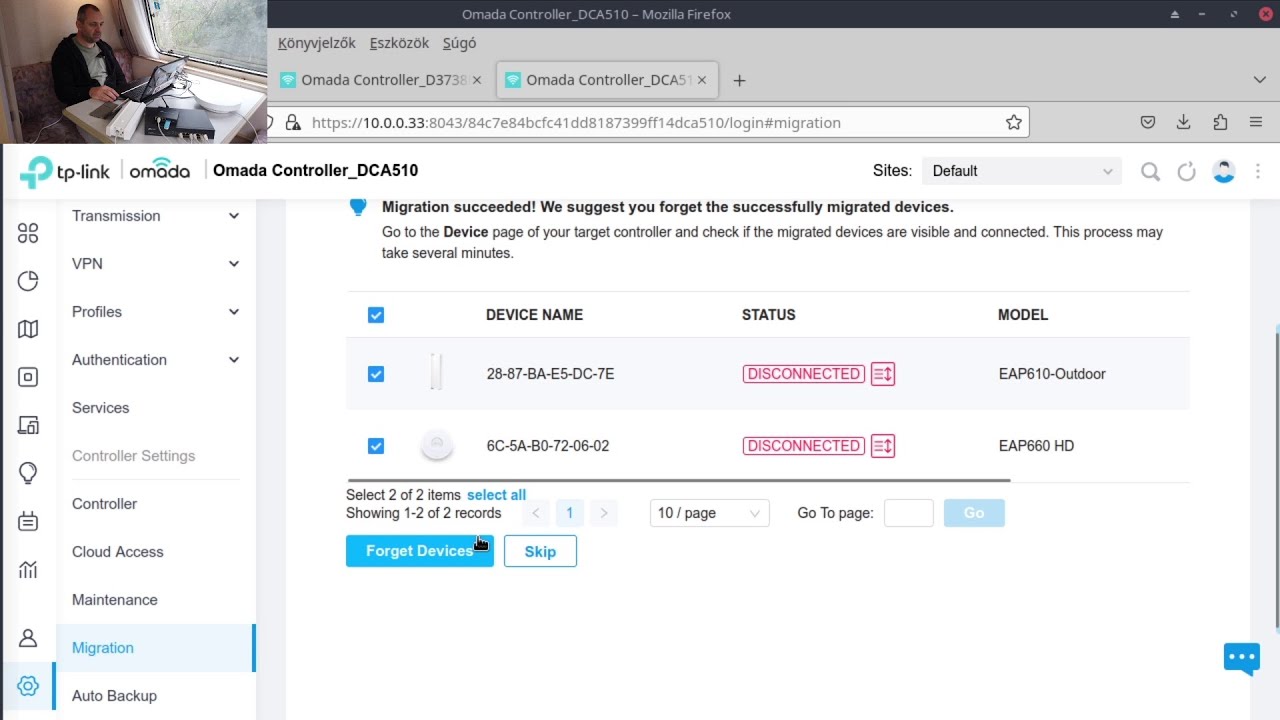Image resolution: width=1280 pixels, height=720 pixels.
Task: Switch to the Omada Controller_DCA51 tab
Action: [607, 80]
